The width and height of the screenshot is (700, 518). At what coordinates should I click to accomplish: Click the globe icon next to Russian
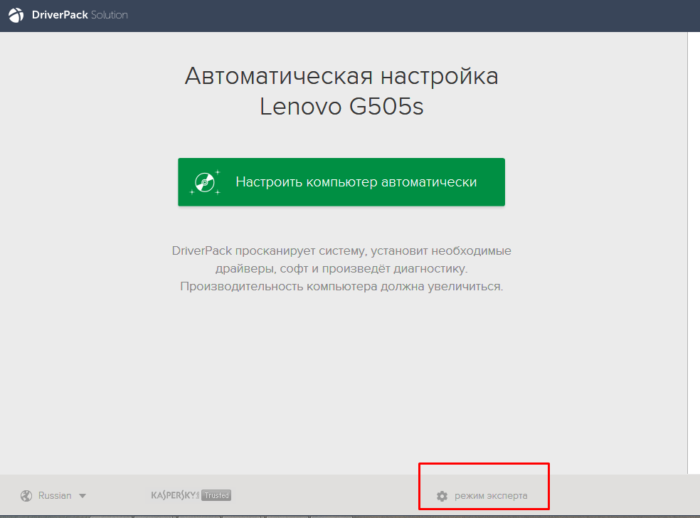tap(26, 496)
